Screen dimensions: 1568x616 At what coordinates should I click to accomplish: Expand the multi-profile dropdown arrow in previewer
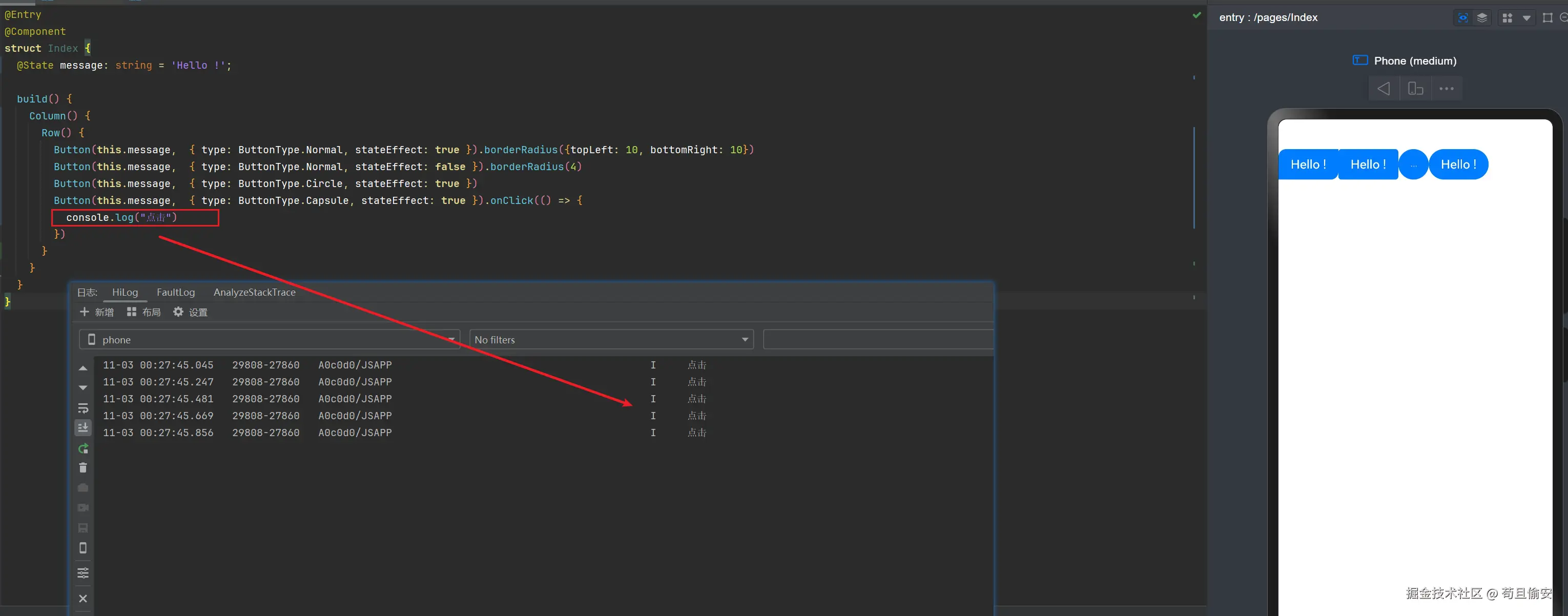[1526, 18]
